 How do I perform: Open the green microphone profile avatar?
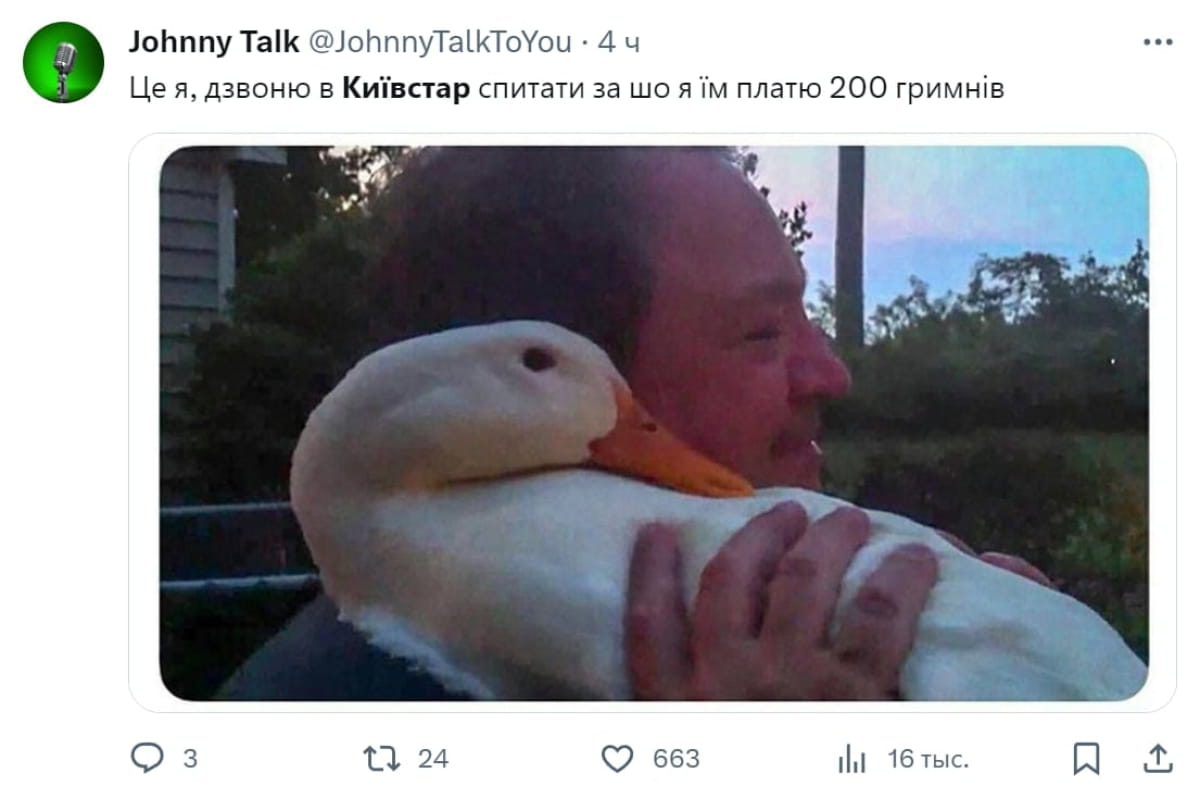point(63,62)
